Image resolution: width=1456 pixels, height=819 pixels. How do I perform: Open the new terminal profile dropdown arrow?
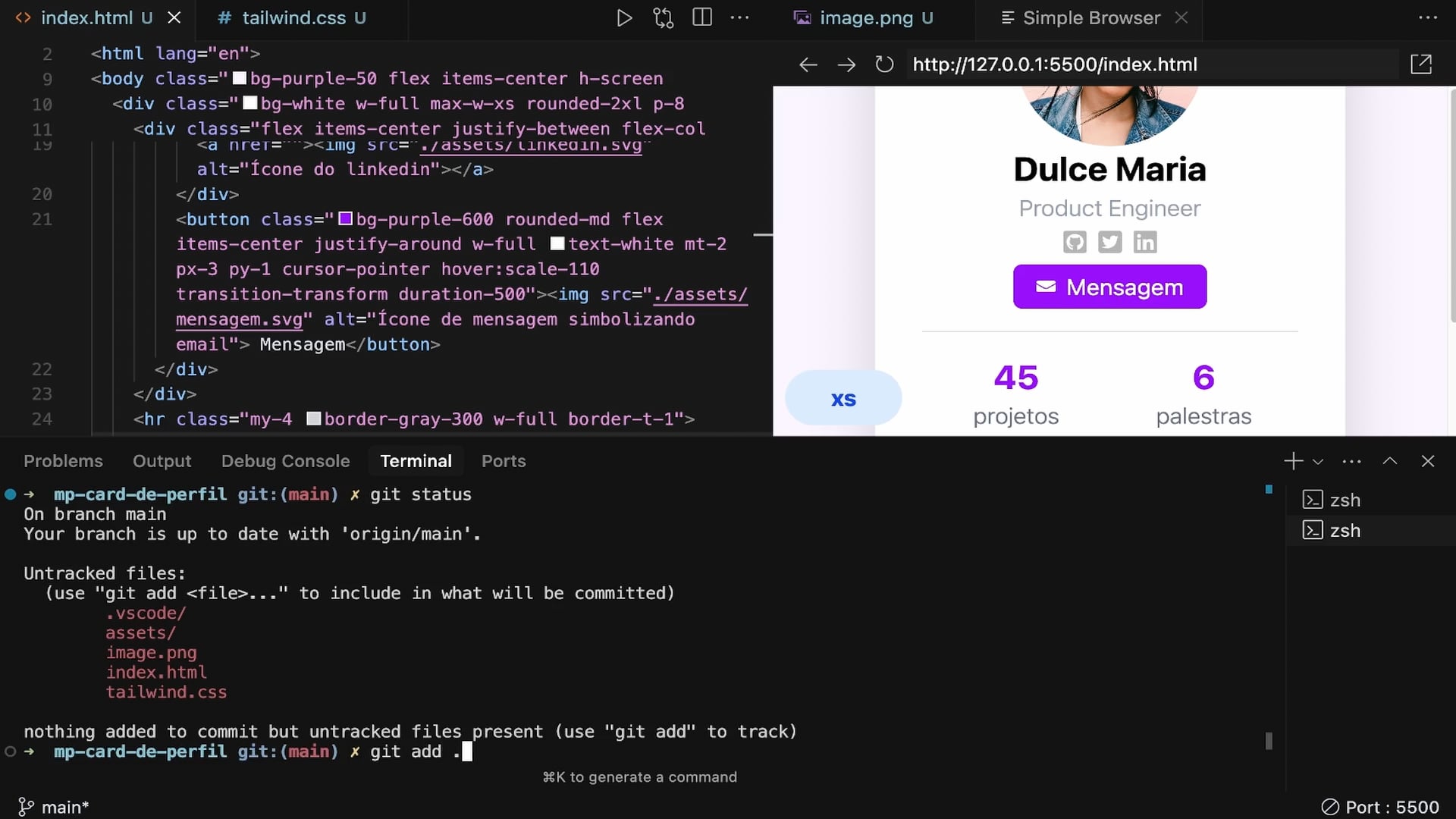click(x=1318, y=461)
